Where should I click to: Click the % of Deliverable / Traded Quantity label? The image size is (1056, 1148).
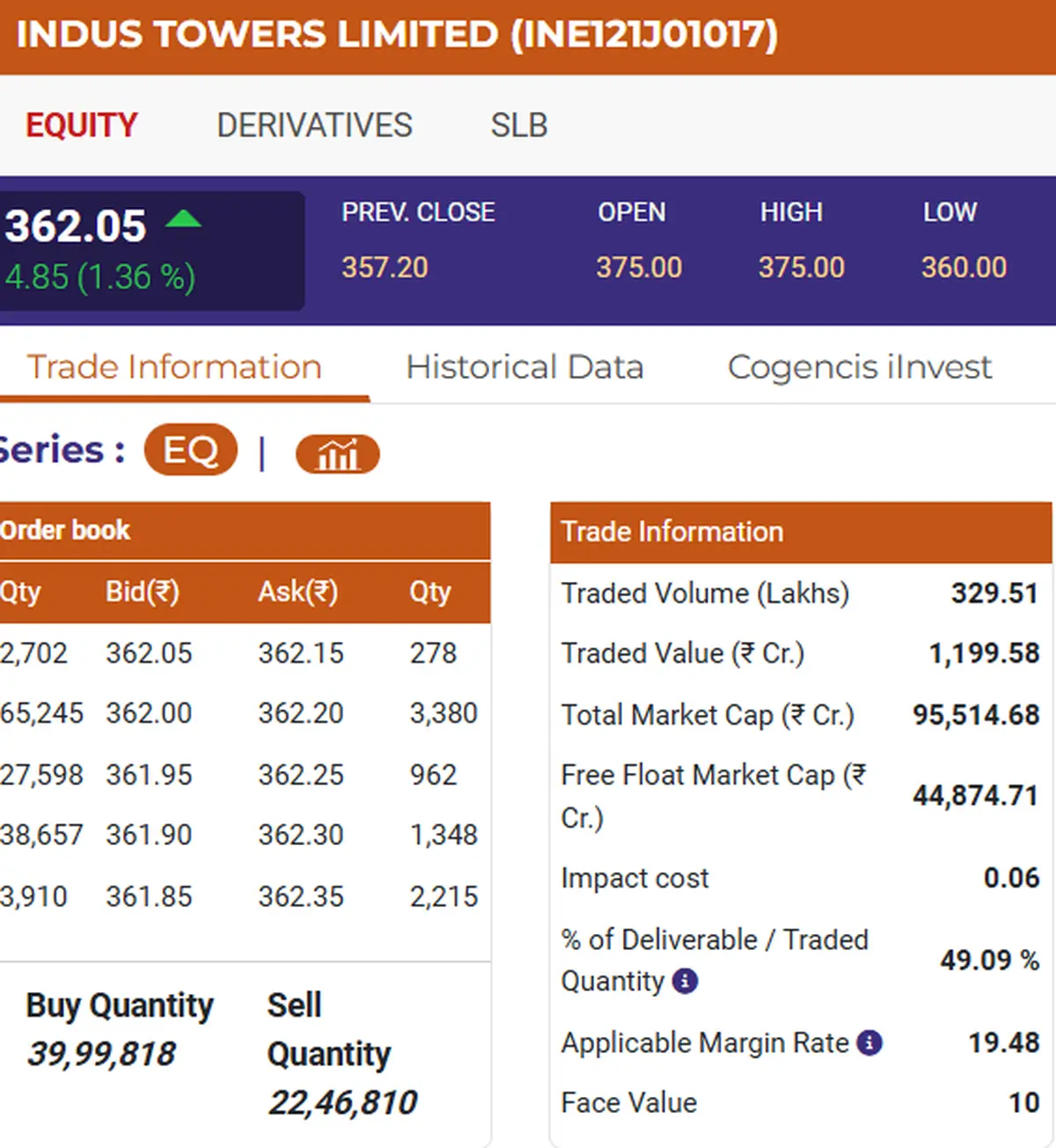tap(715, 960)
